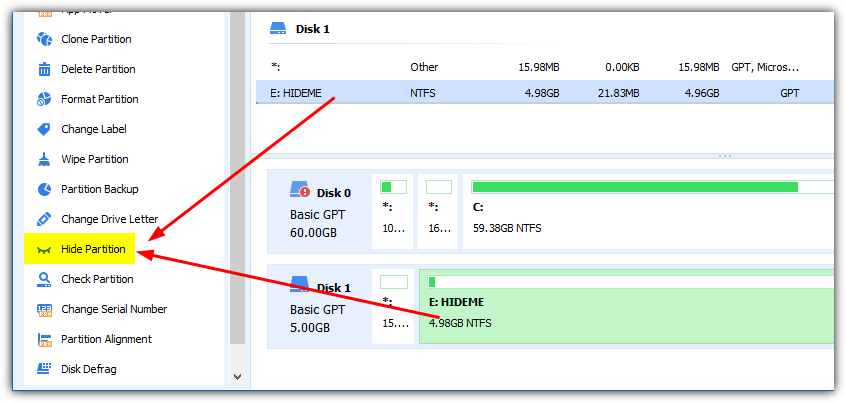Click the Disk 1 icon in list header

[x=278, y=29]
